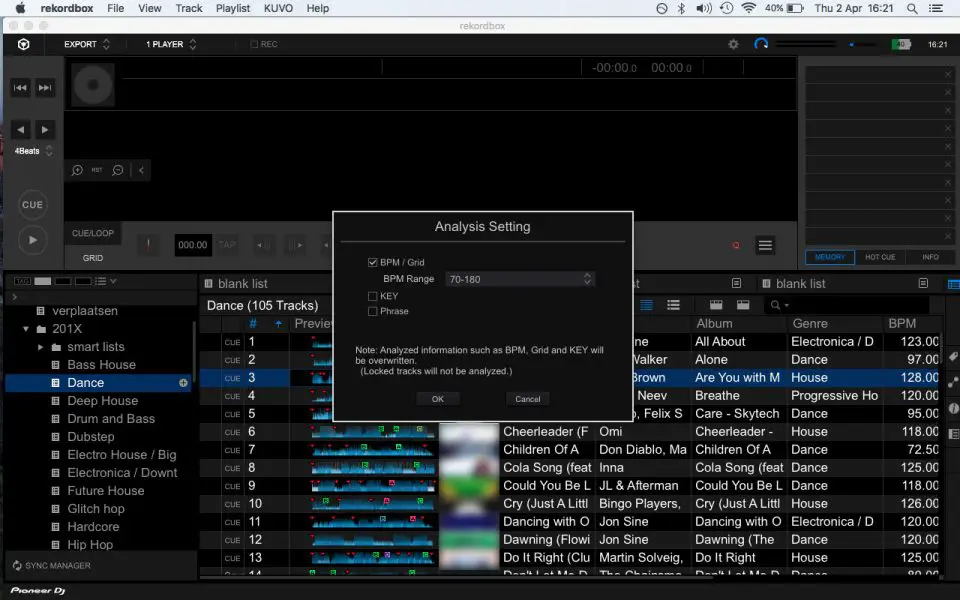This screenshot has width=960, height=600.
Task: Open the Track menu
Action: point(189,9)
